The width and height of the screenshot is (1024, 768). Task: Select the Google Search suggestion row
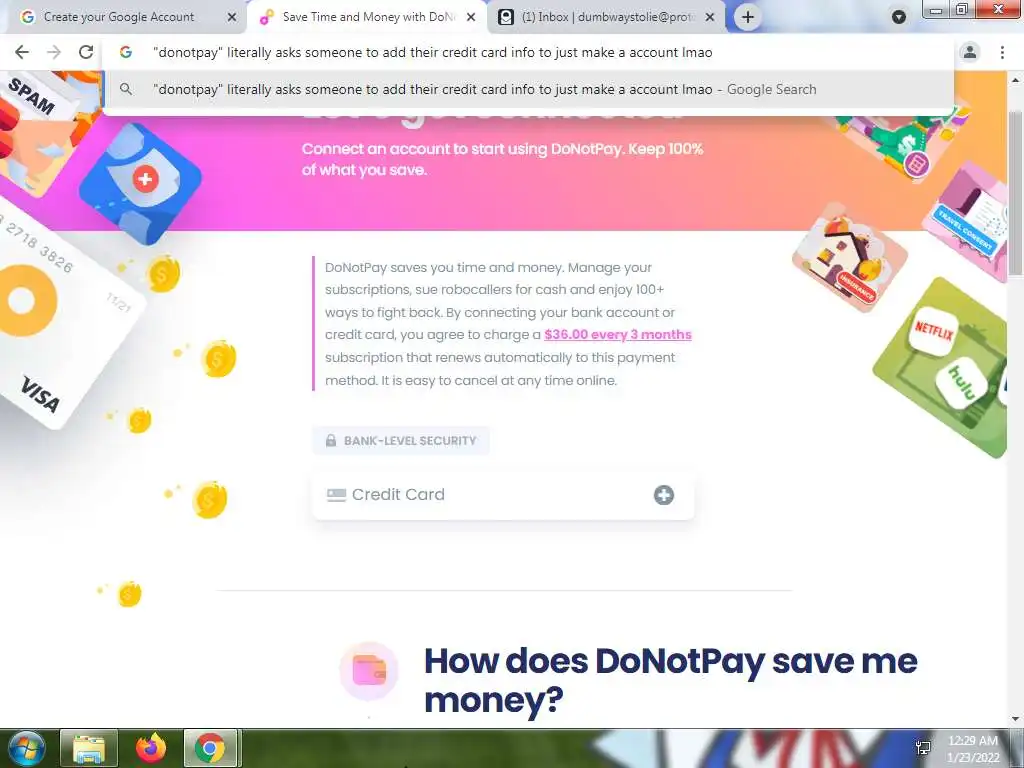point(528,89)
